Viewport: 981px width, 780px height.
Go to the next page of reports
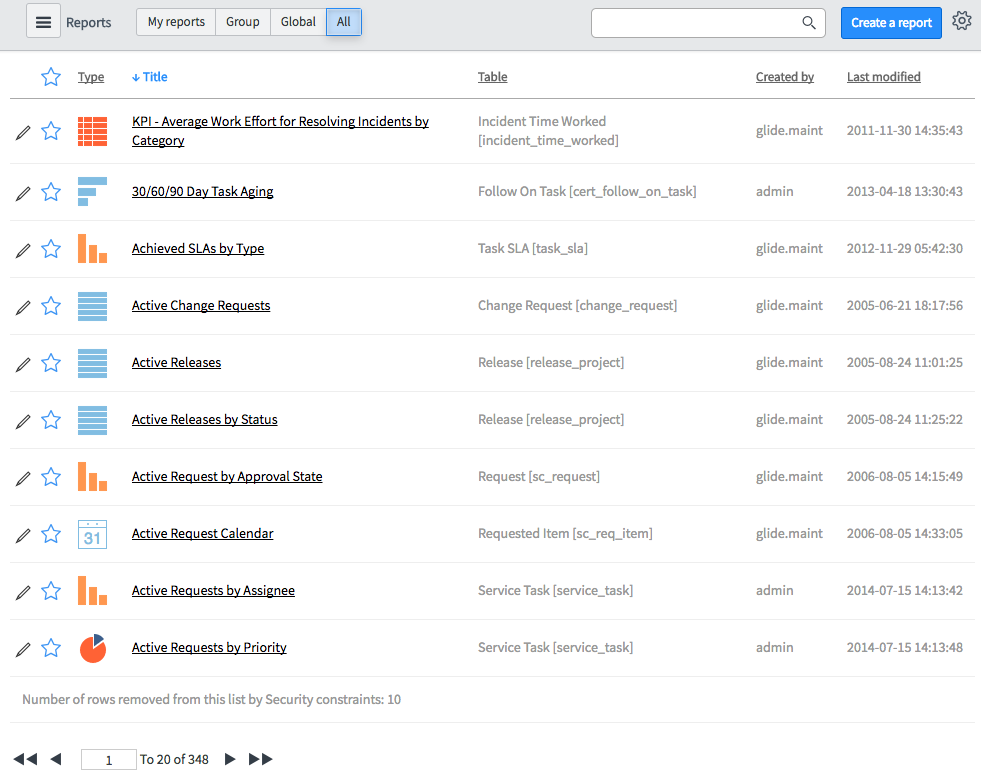click(x=230, y=759)
